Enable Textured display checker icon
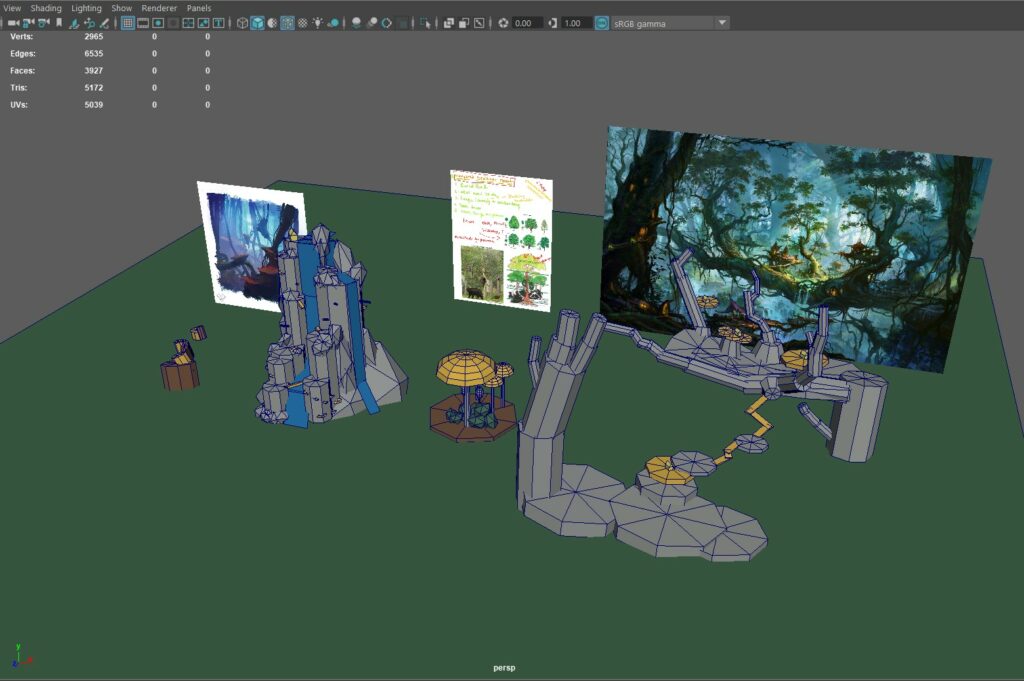 pyautogui.click(x=302, y=23)
